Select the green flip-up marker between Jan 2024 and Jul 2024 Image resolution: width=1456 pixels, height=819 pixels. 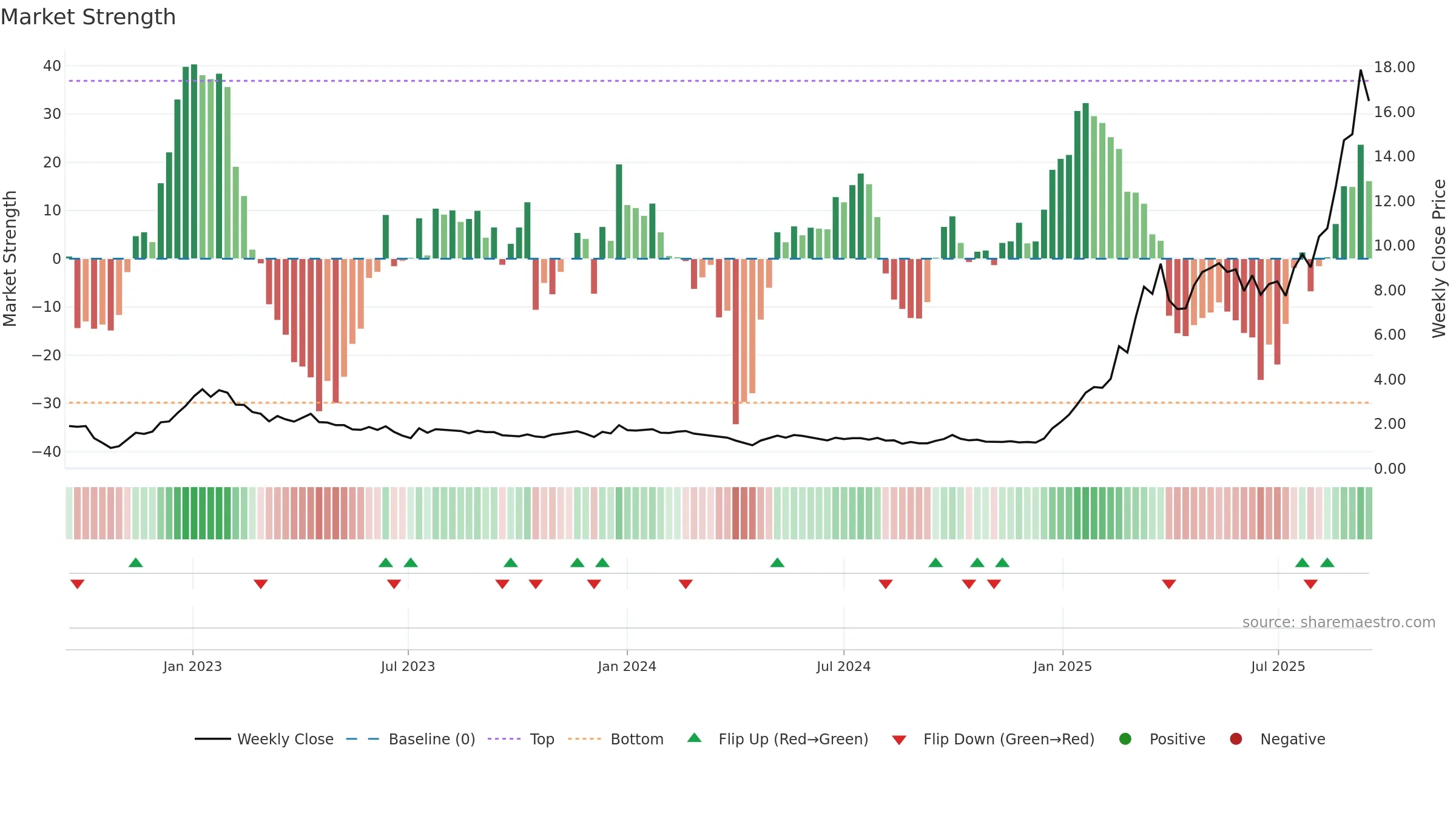tap(777, 562)
